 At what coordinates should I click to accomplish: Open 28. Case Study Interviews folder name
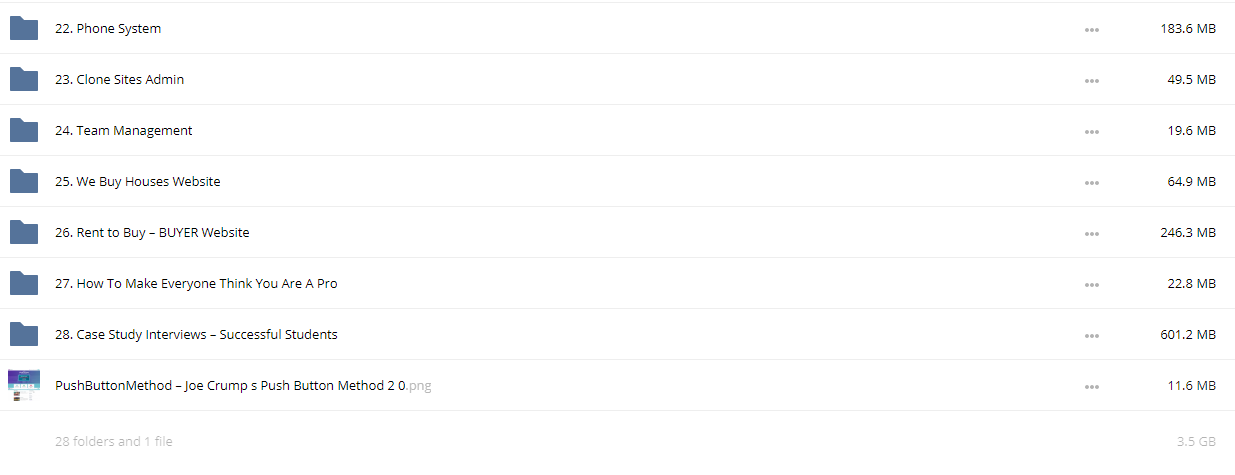tap(196, 335)
